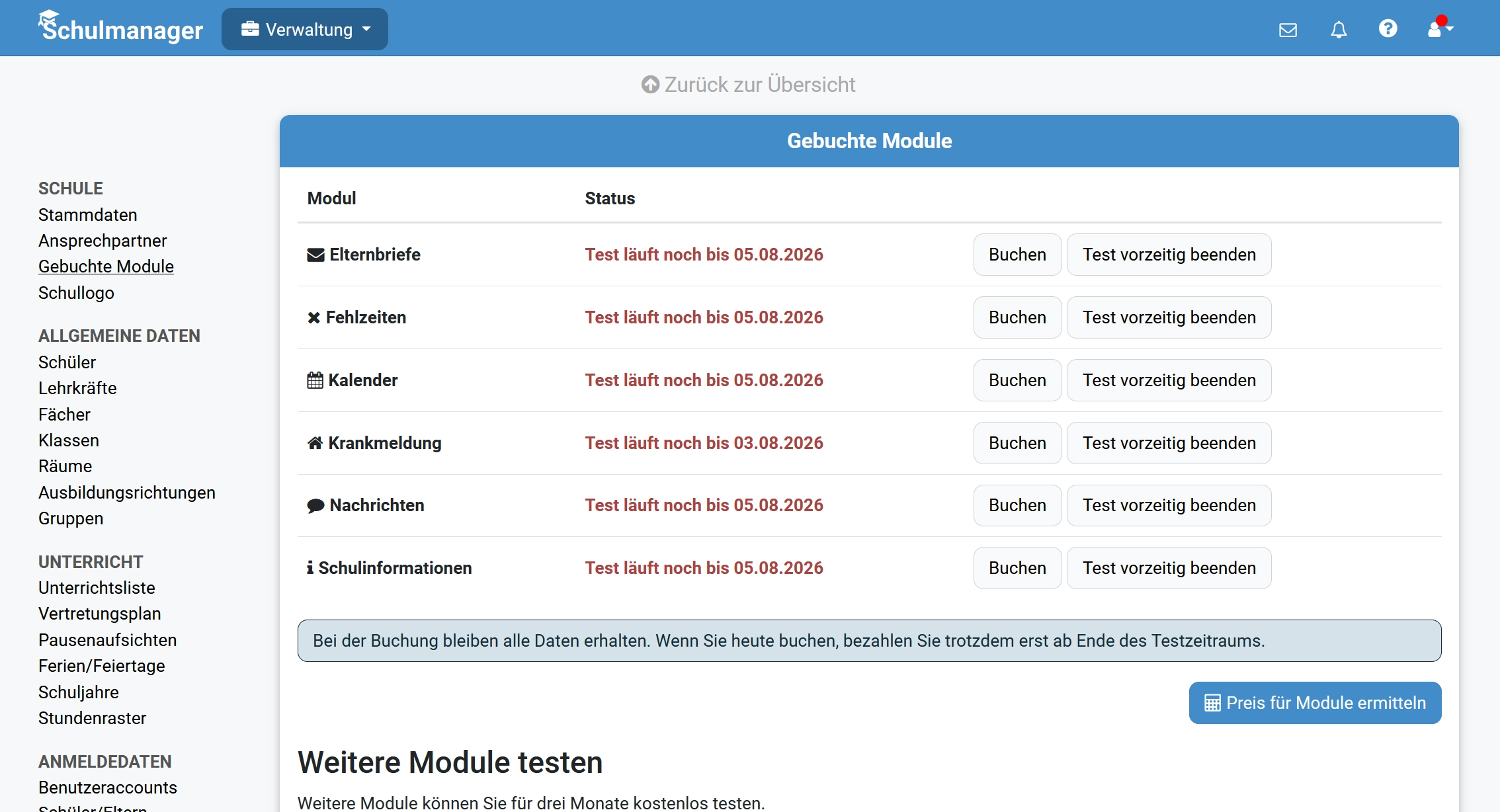Open Fächer in the sidebar
This screenshot has height=812, width=1500.
64,415
